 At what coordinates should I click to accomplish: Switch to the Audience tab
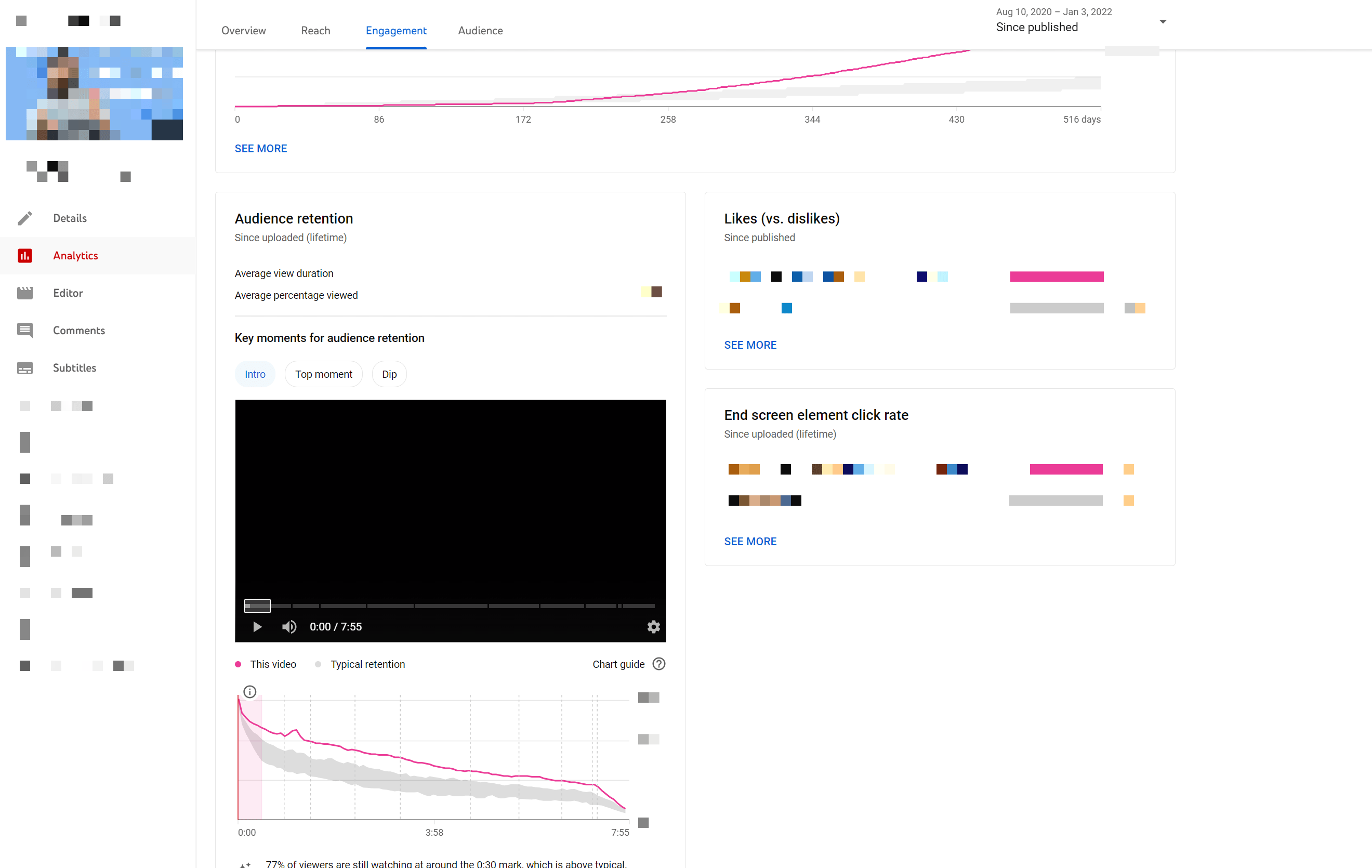tap(480, 30)
